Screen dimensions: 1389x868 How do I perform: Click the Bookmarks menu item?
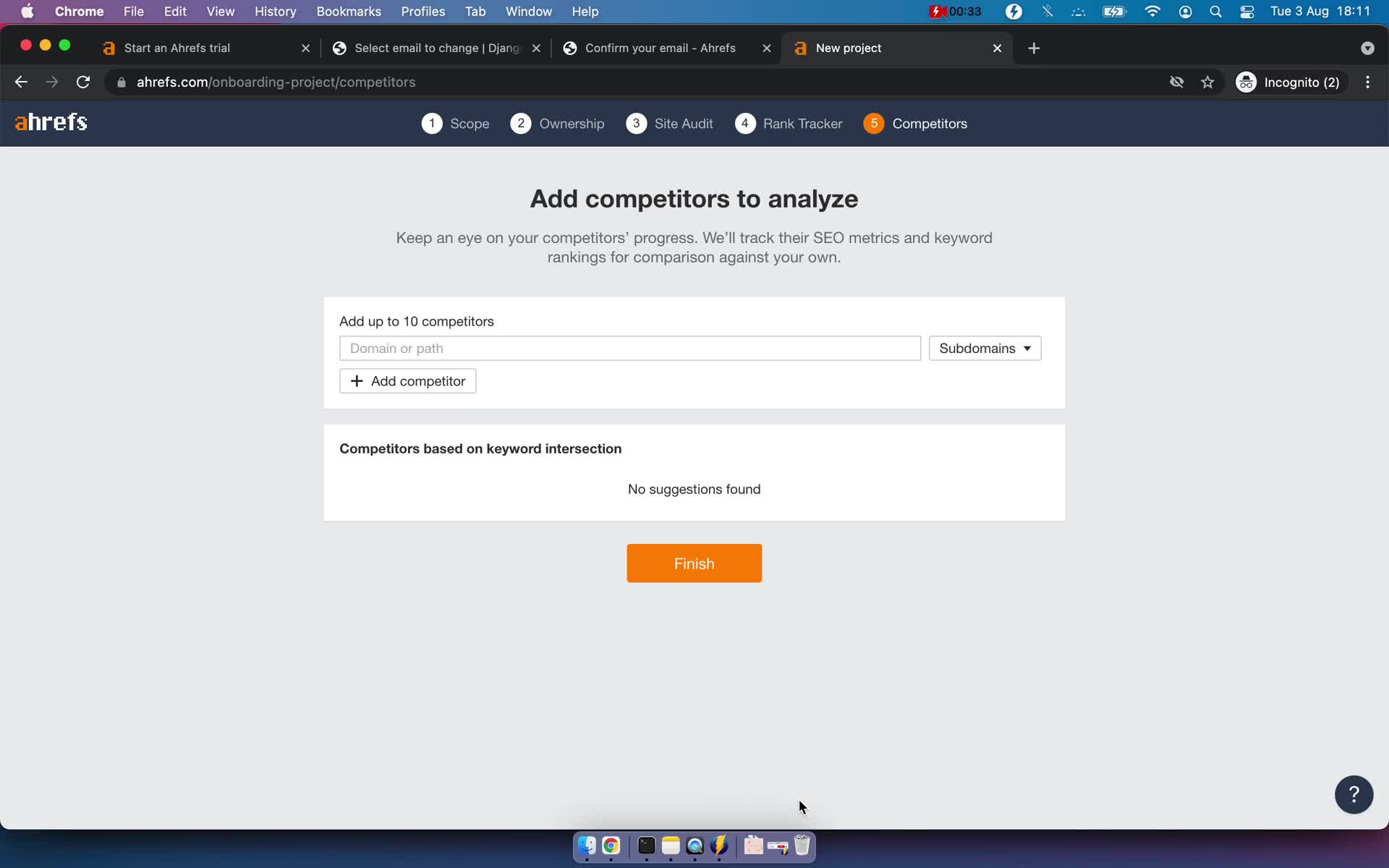[x=348, y=11]
